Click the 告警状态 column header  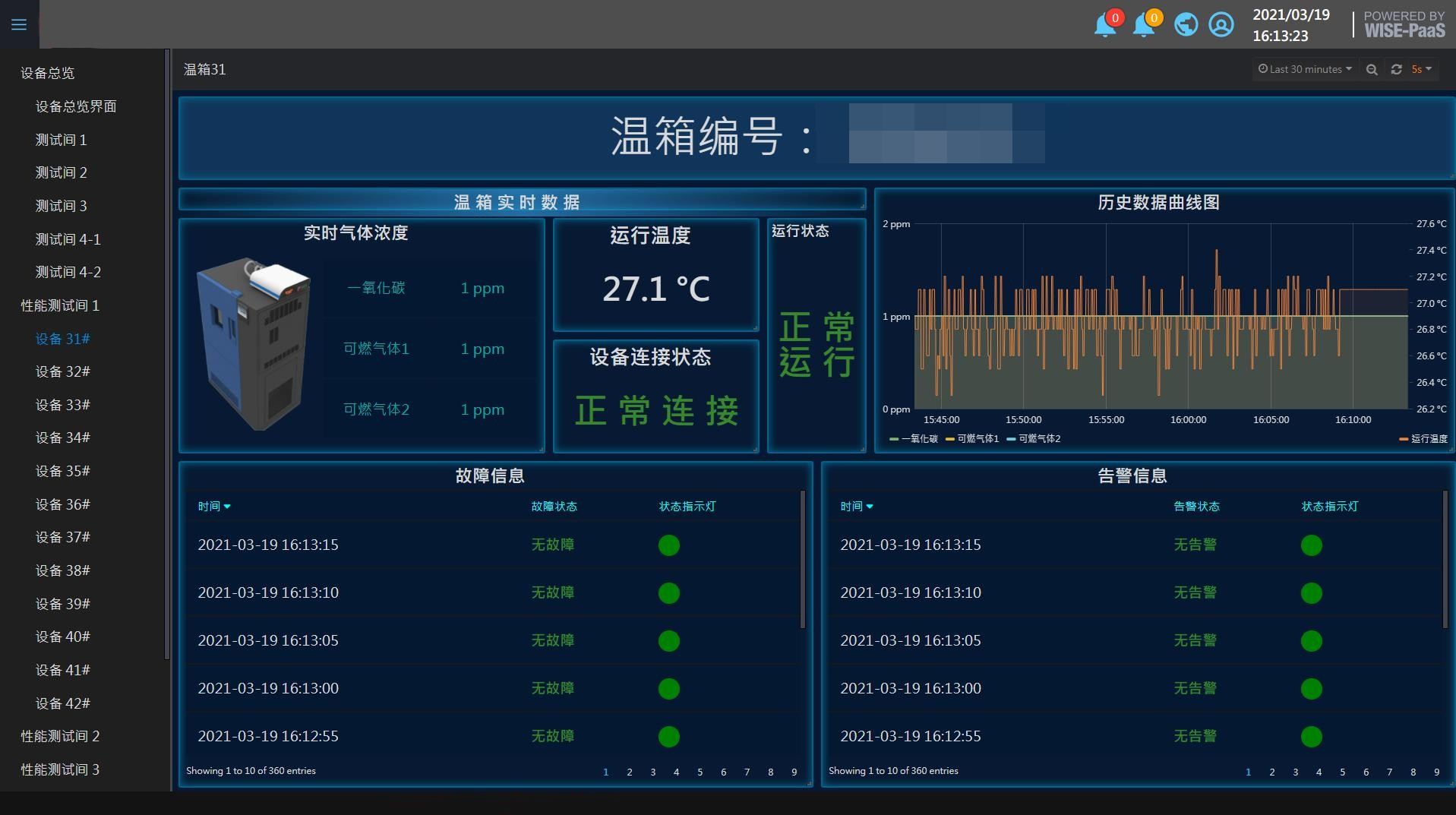click(1196, 507)
